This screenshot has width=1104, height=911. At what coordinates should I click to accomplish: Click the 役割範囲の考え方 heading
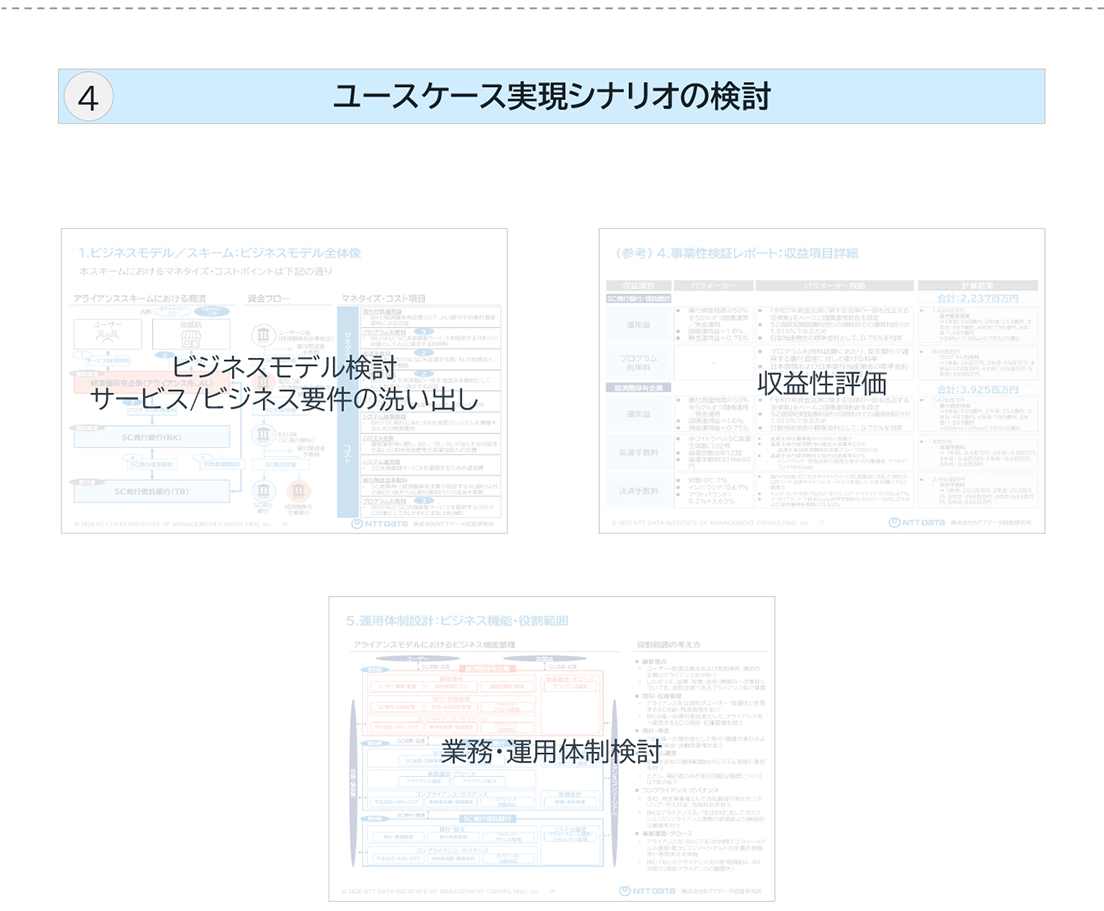click(668, 645)
